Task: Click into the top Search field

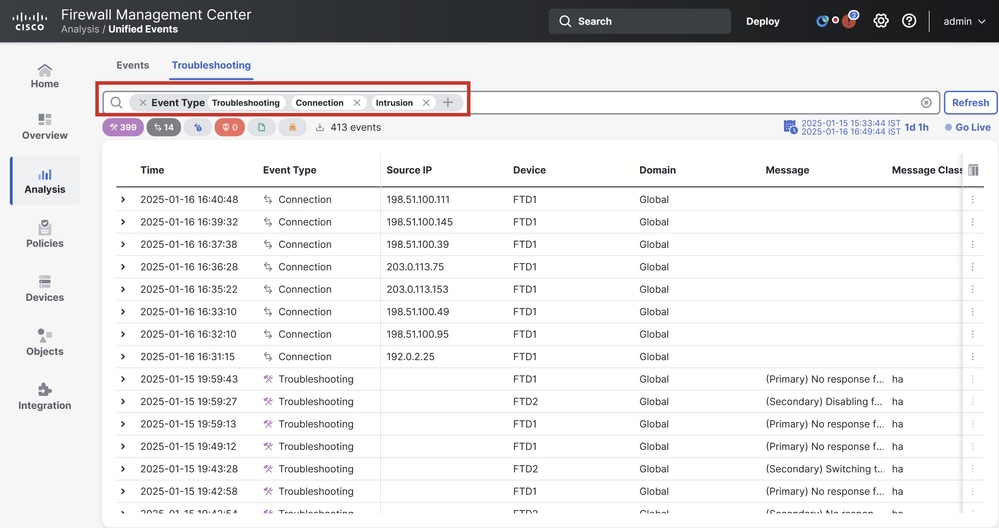Action: pyautogui.click(x=640, y=21)
